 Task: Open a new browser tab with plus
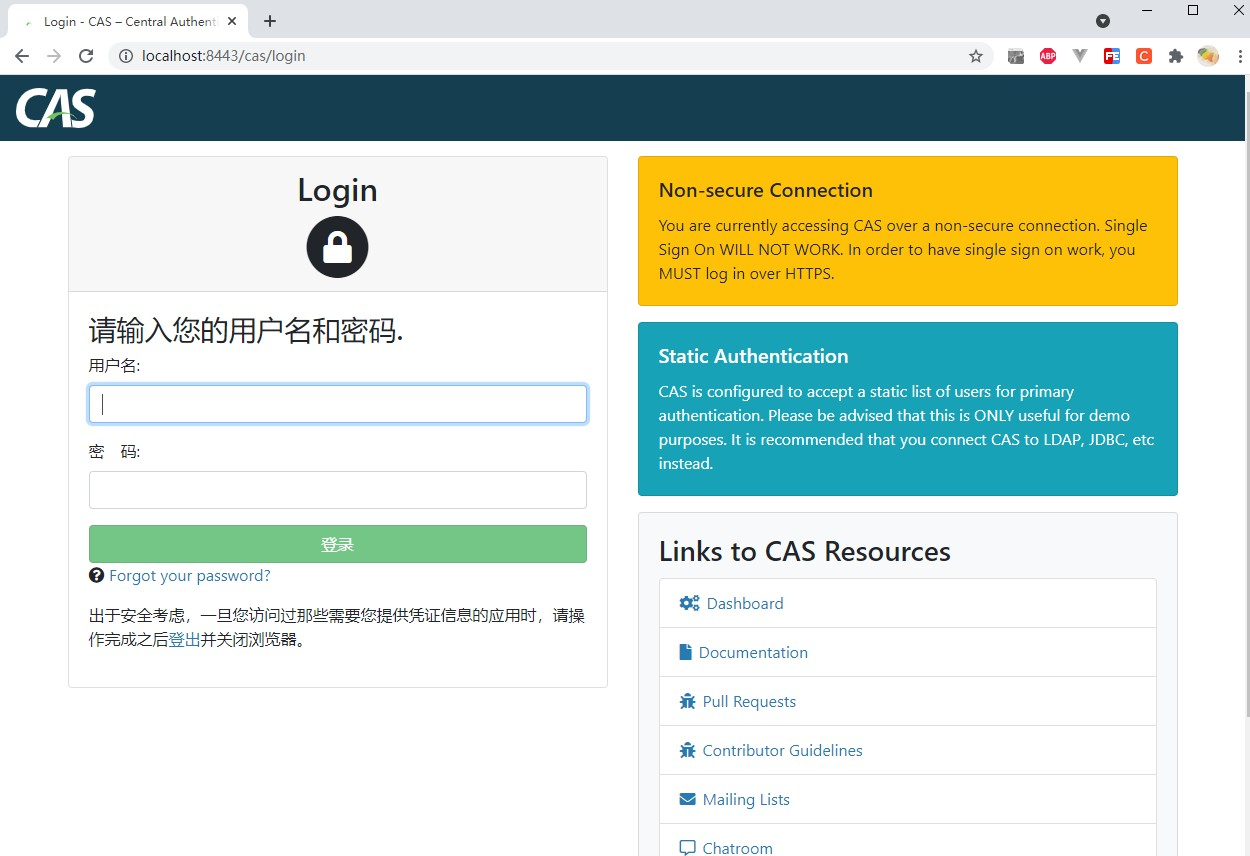pyautogui.click(x=270, y=21)
